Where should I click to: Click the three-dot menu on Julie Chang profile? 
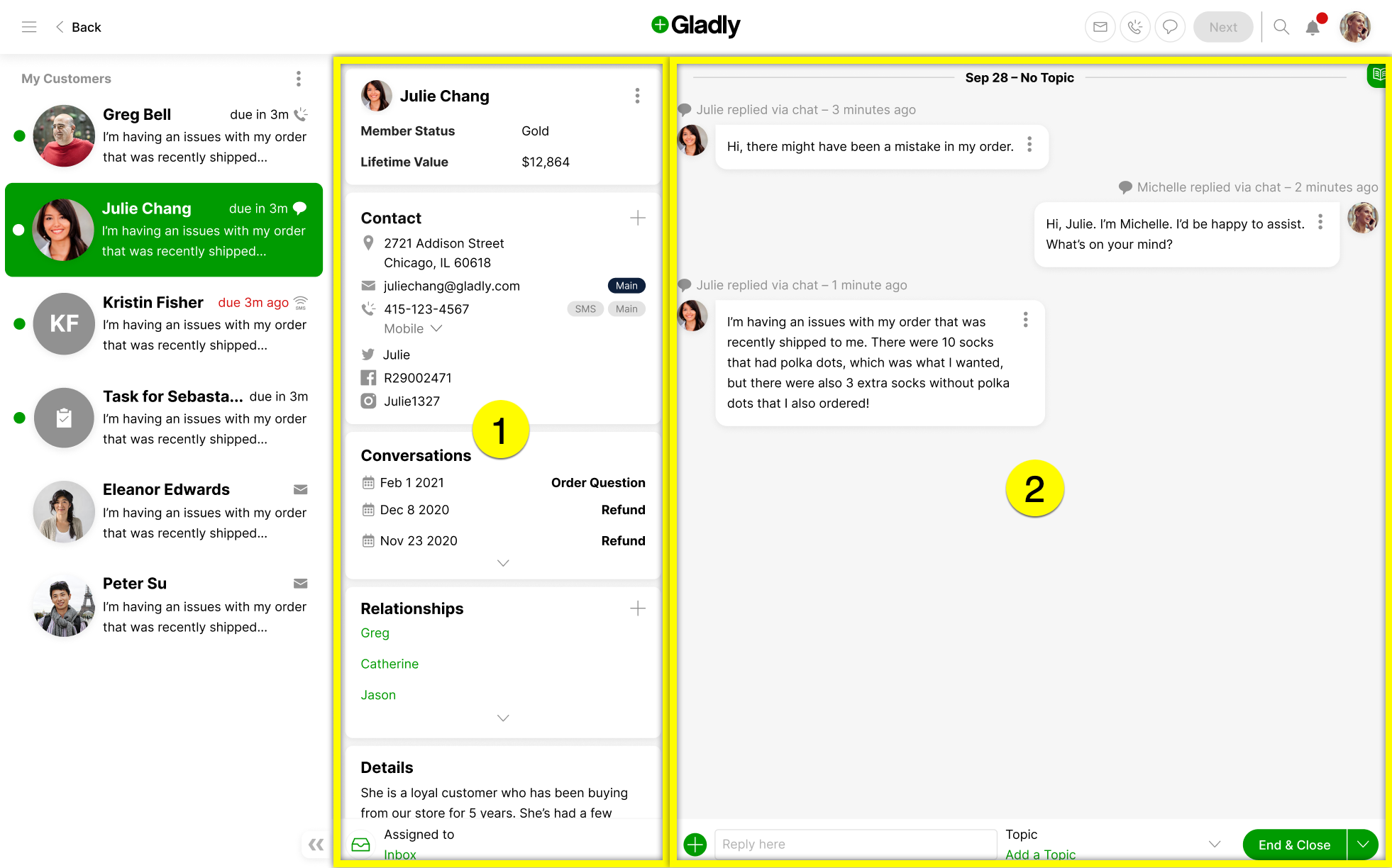637,96
